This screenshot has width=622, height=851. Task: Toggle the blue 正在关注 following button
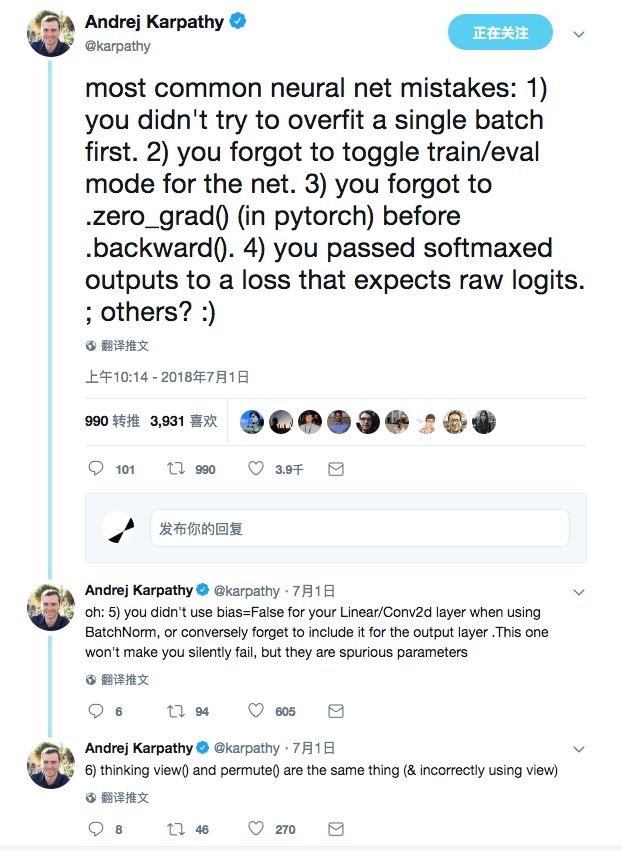point(500,33)
